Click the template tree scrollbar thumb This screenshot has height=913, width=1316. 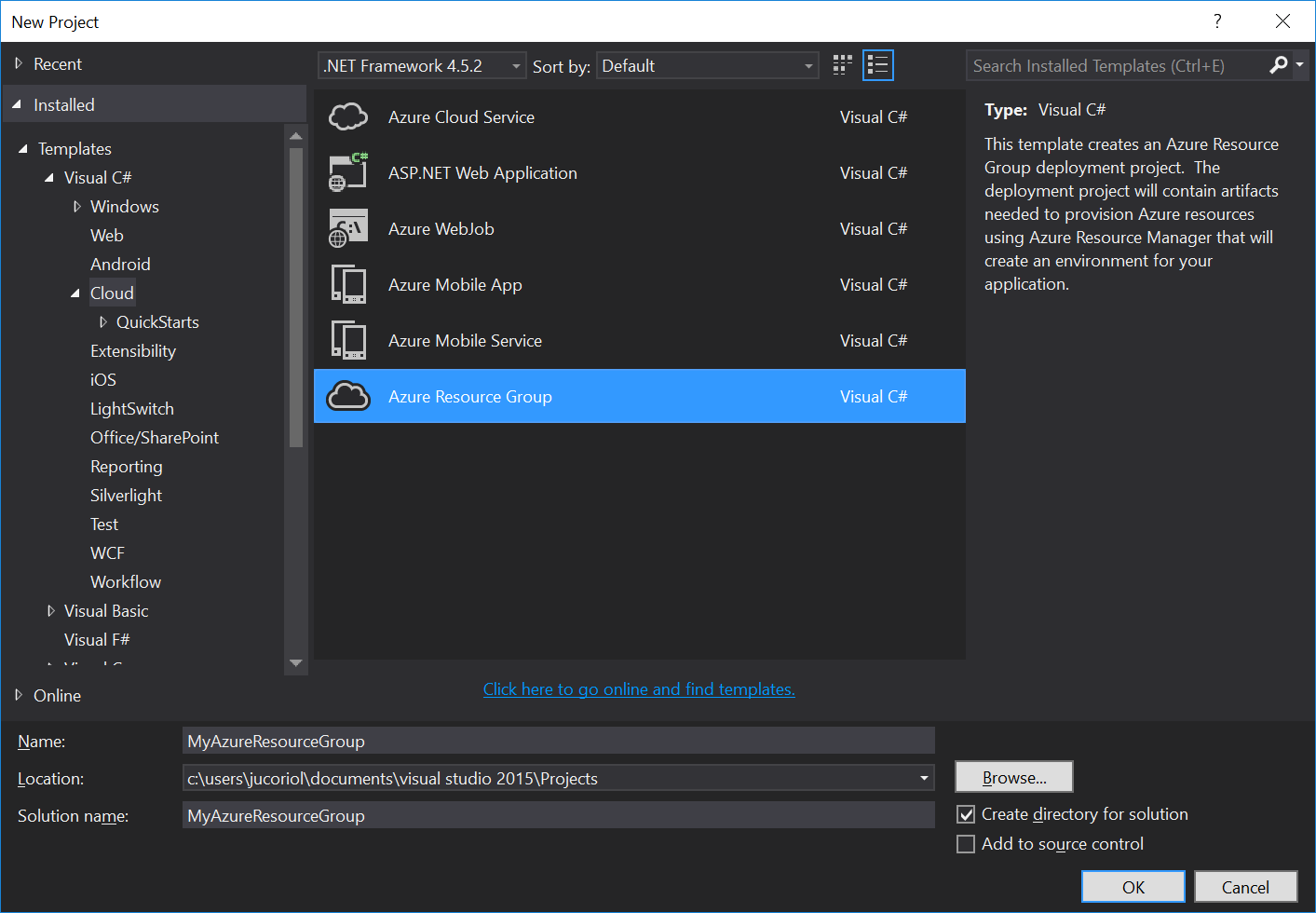296,298
